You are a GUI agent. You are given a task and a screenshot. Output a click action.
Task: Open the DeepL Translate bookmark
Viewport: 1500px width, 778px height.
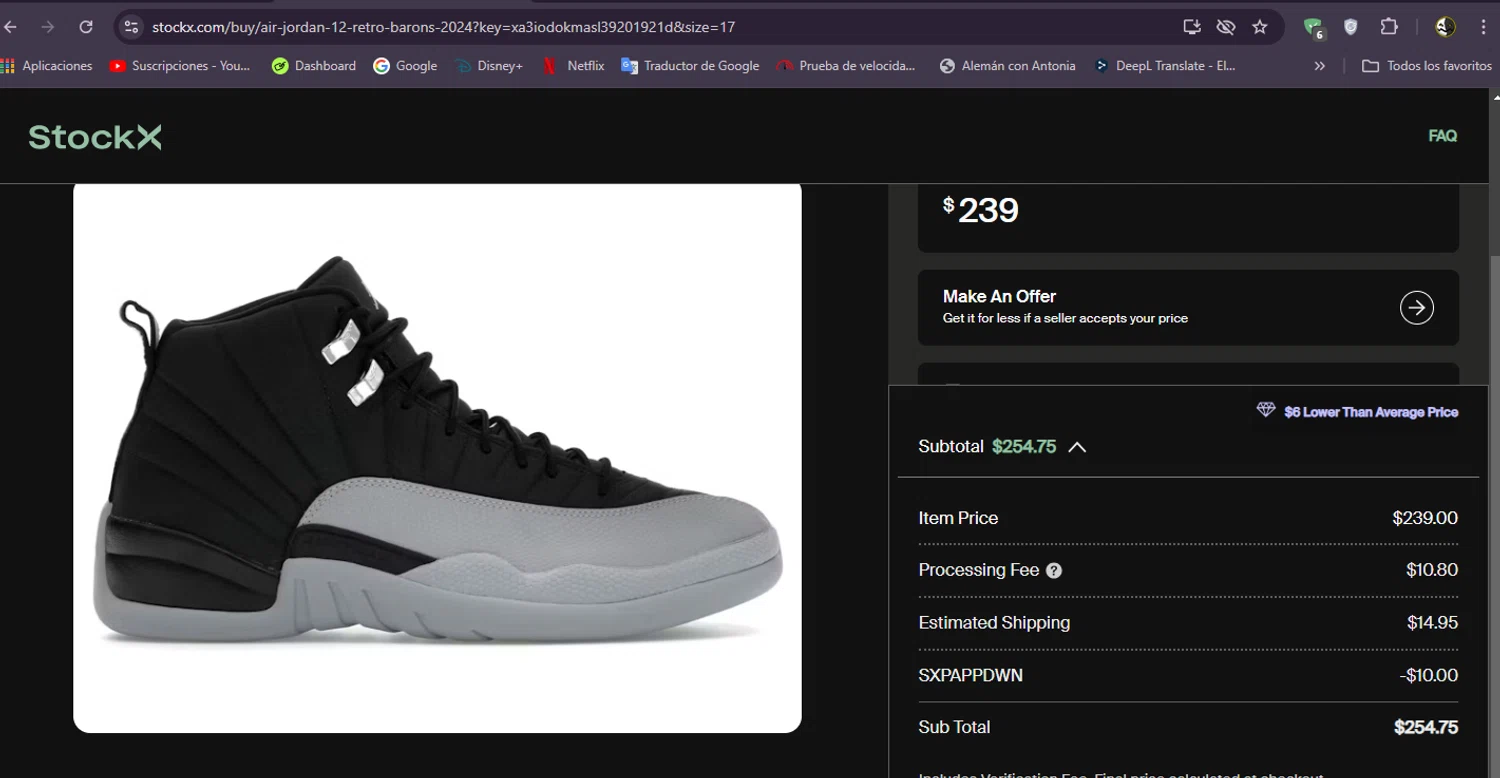[x=1165, y=66]
